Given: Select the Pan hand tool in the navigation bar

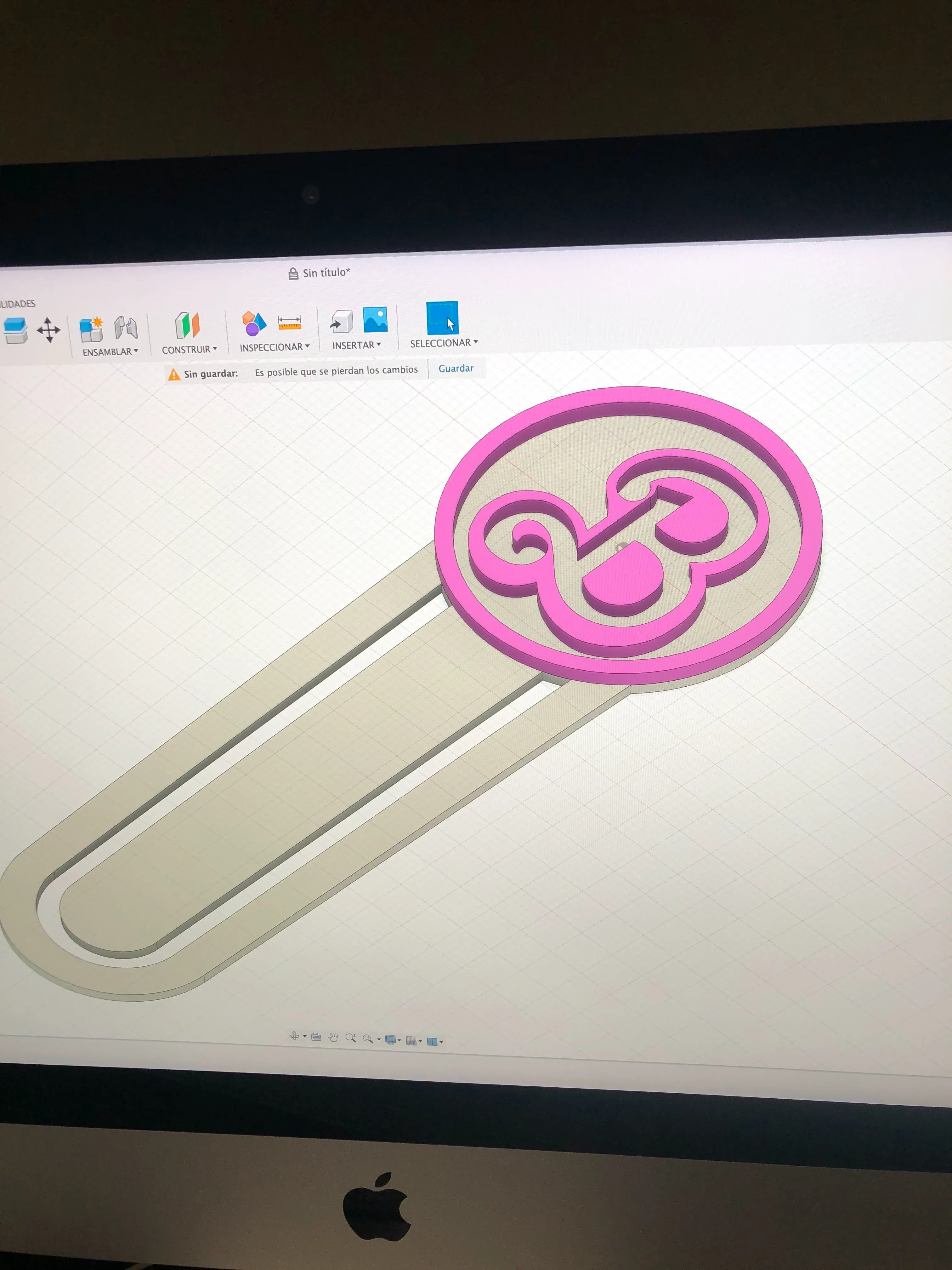Looking at the screenshot, I should 334,1037.
